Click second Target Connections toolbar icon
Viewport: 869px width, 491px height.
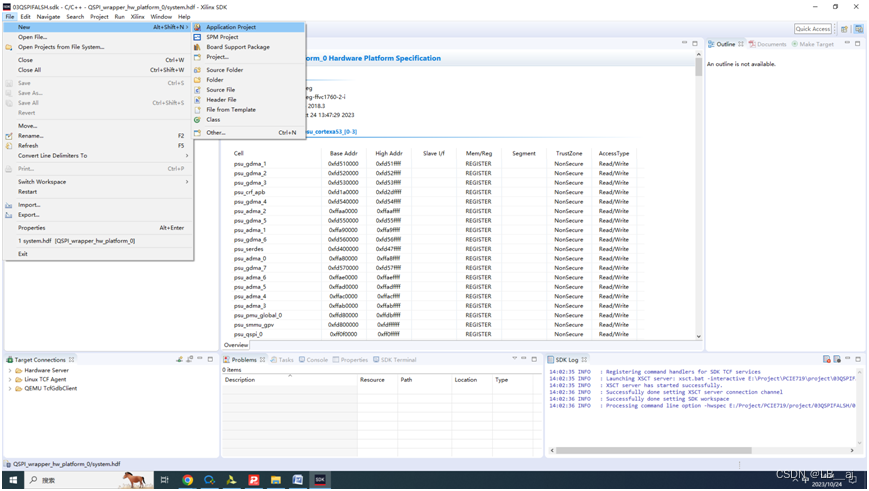pos(190,359)
